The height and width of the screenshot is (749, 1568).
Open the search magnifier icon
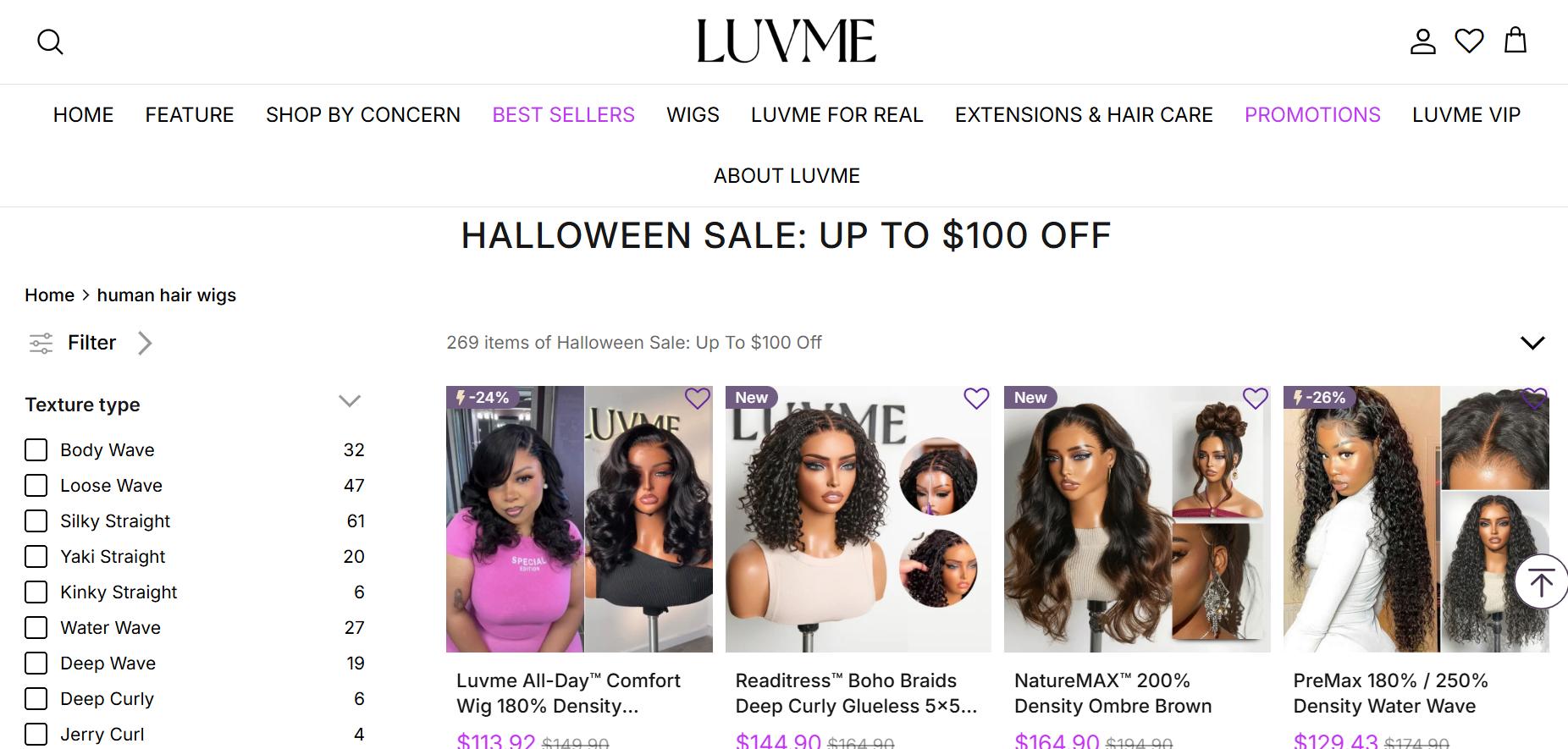tap(51, 41)
